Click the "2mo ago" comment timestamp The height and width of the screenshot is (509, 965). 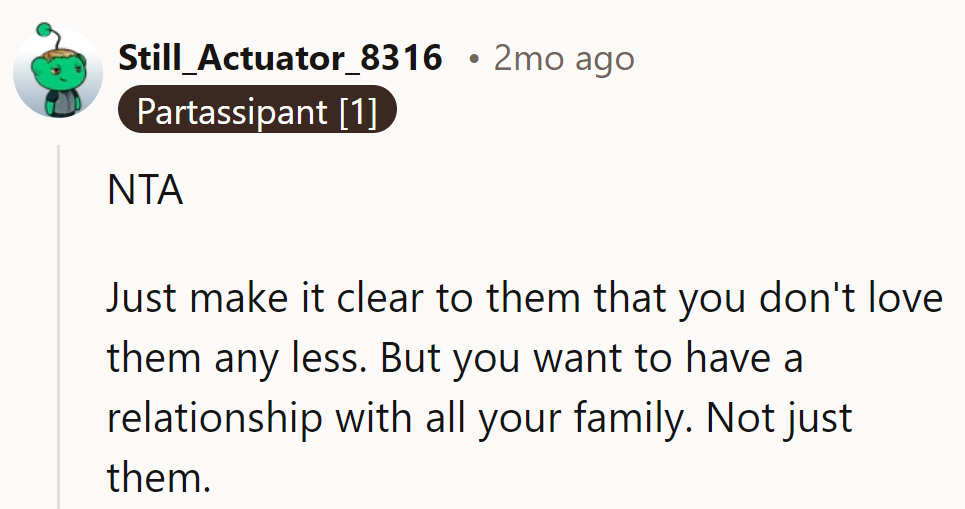point(564,58)
